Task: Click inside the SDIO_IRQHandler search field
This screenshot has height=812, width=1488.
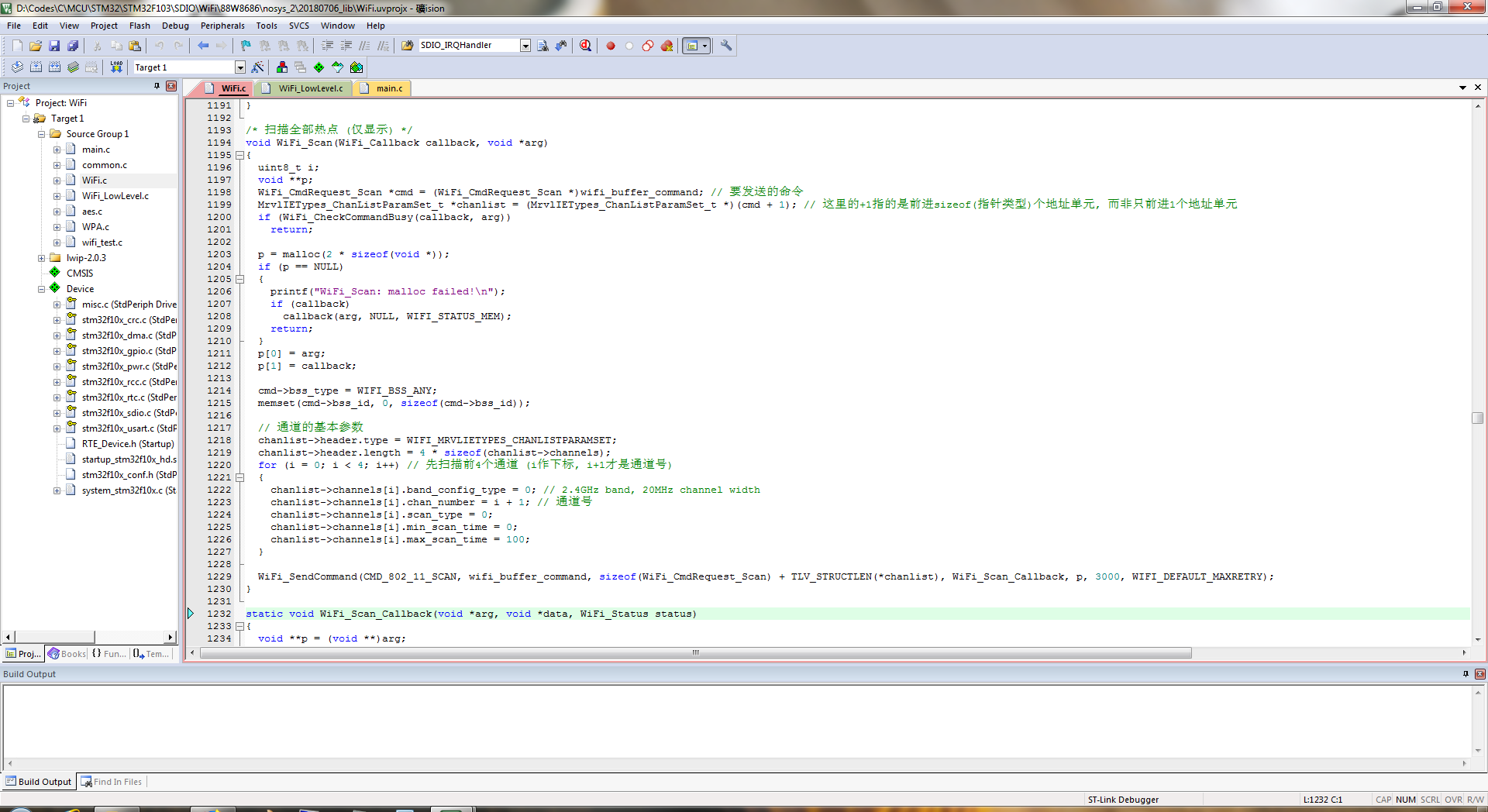Action: 468,46
